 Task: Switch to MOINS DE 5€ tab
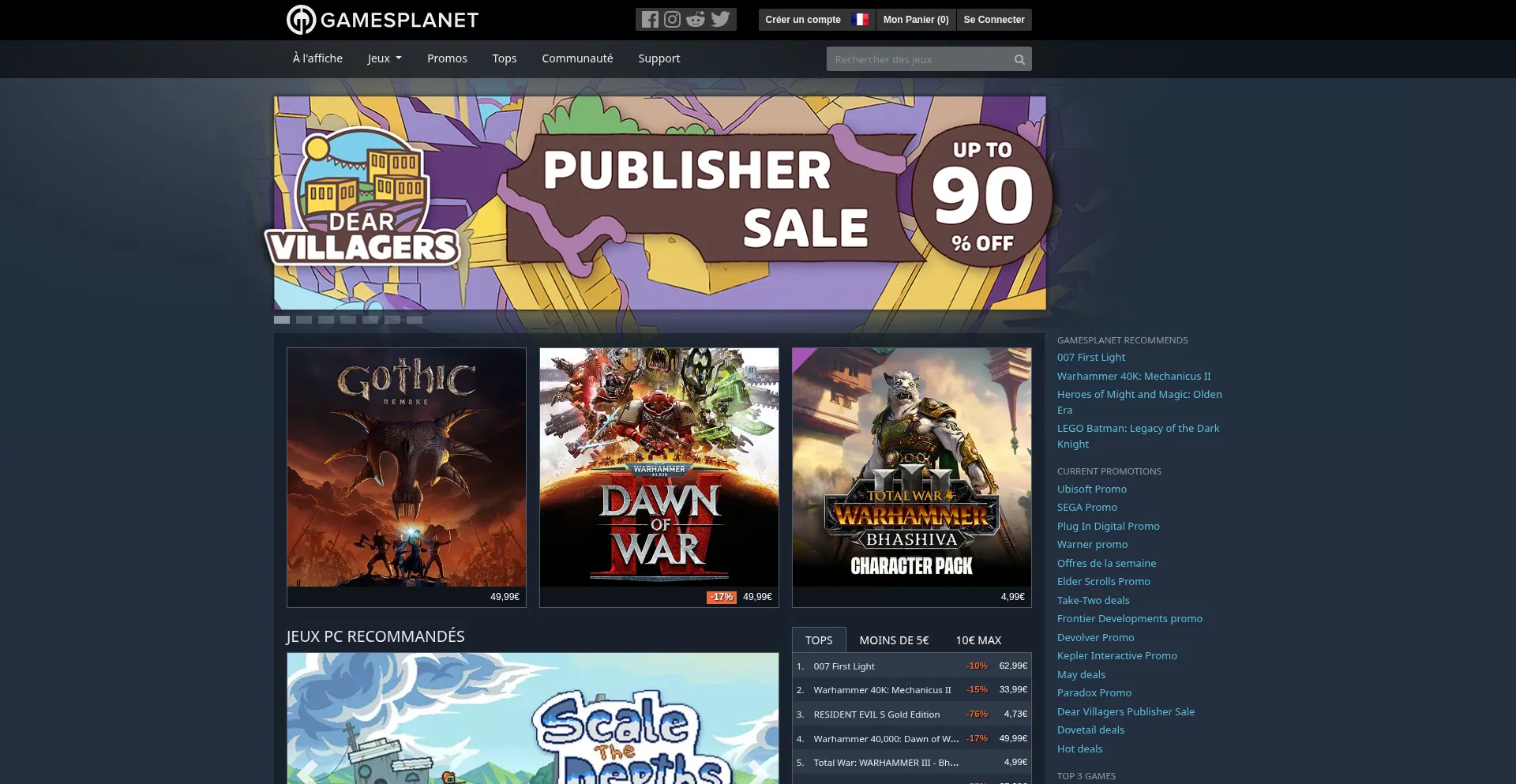894,640
